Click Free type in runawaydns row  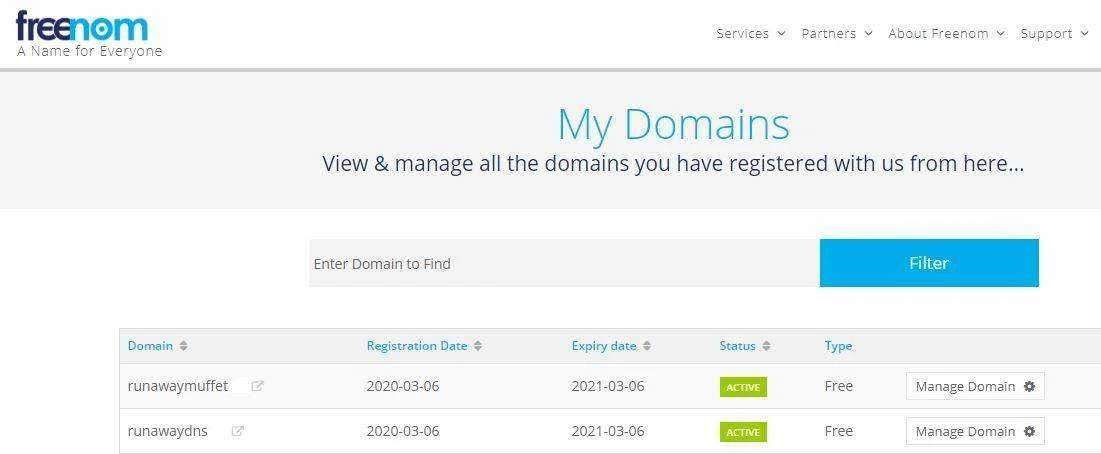pyautogui.click(x=838, y=432)
